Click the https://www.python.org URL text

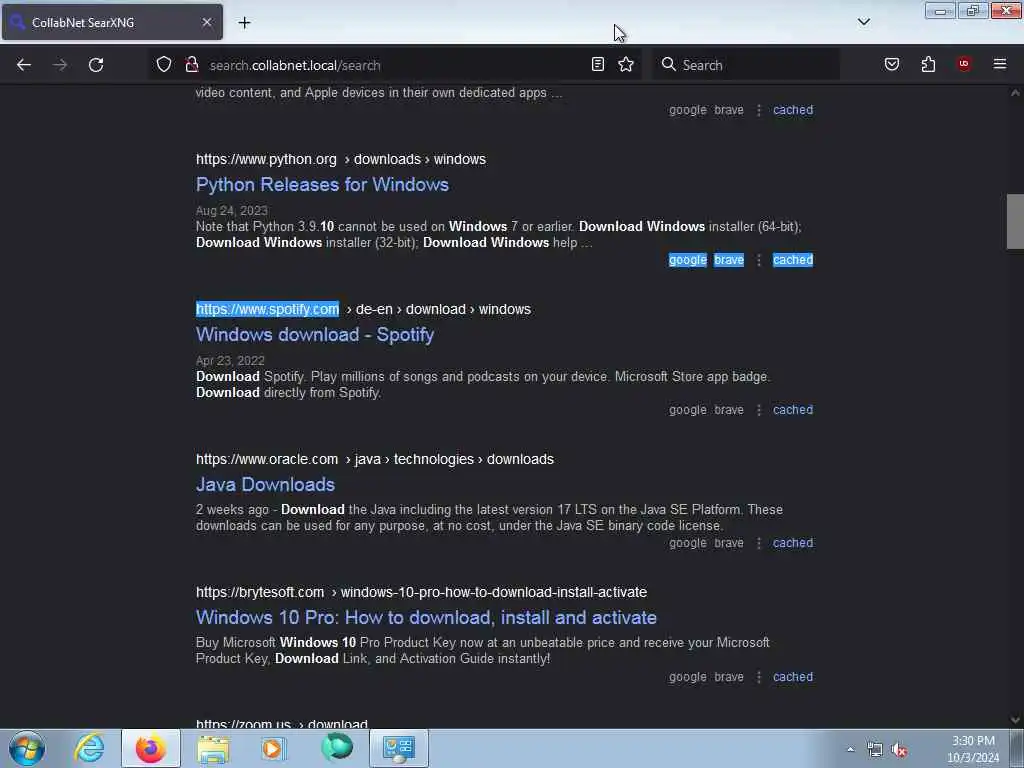[x=266, y=159]
